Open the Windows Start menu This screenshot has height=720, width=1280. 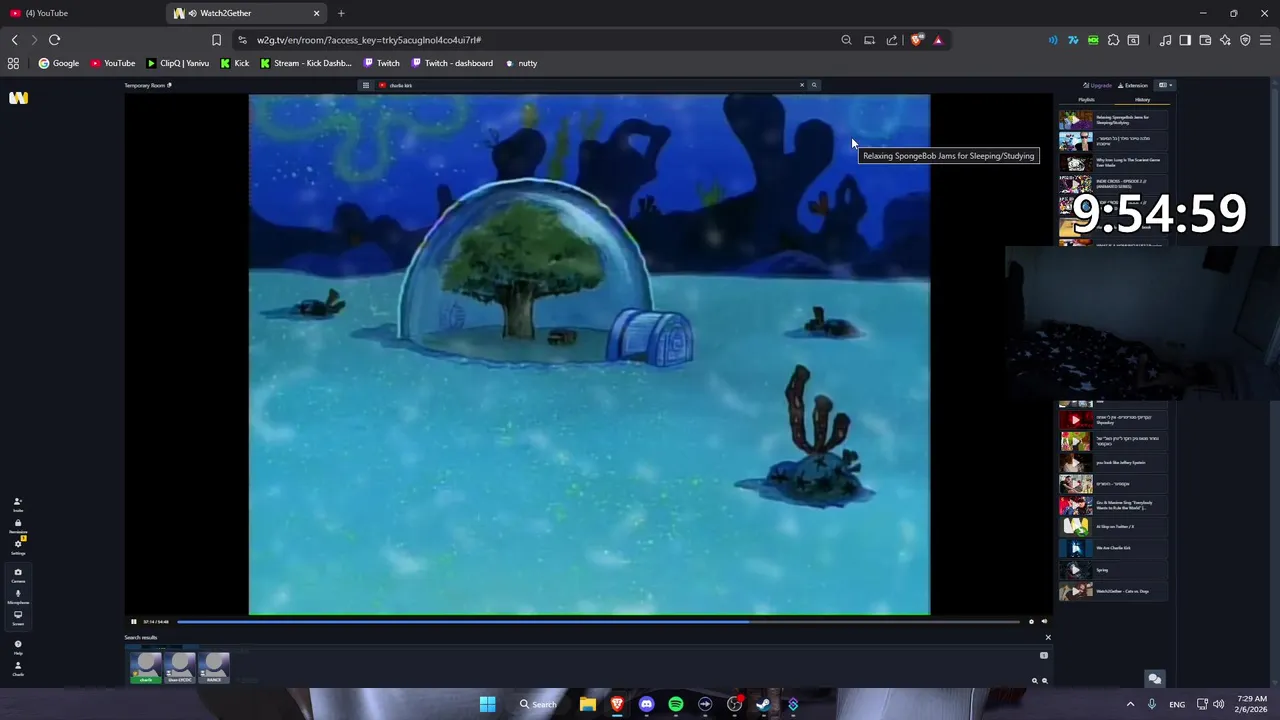[487, 704]
